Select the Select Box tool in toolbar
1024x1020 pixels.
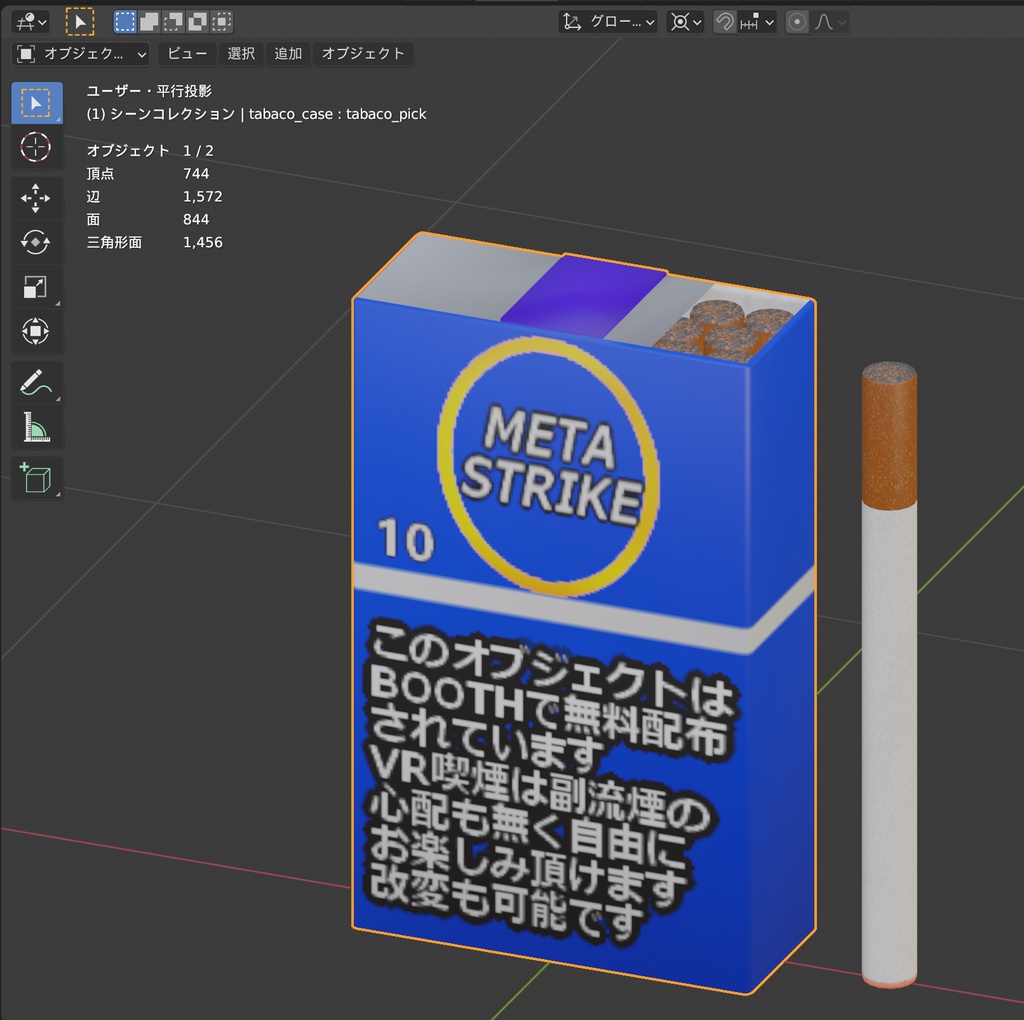point(37,103)
